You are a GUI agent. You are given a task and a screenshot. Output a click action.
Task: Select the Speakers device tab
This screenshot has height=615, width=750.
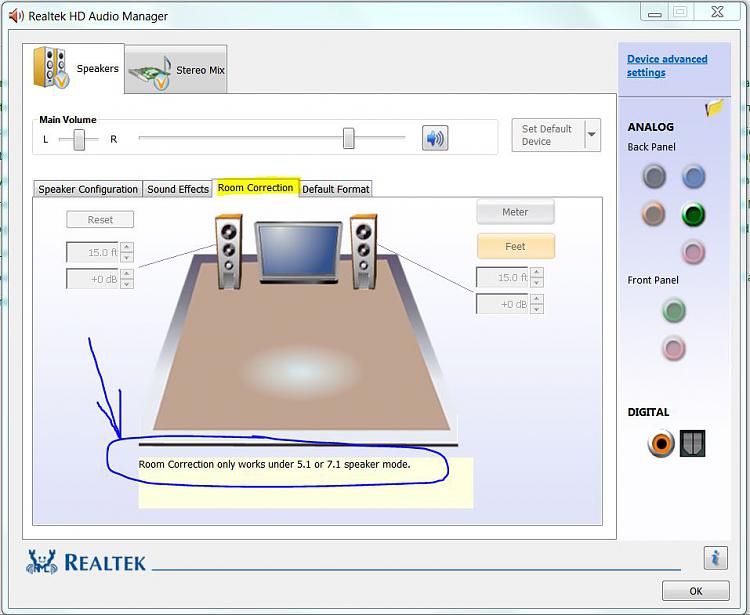tap(74, 68)
